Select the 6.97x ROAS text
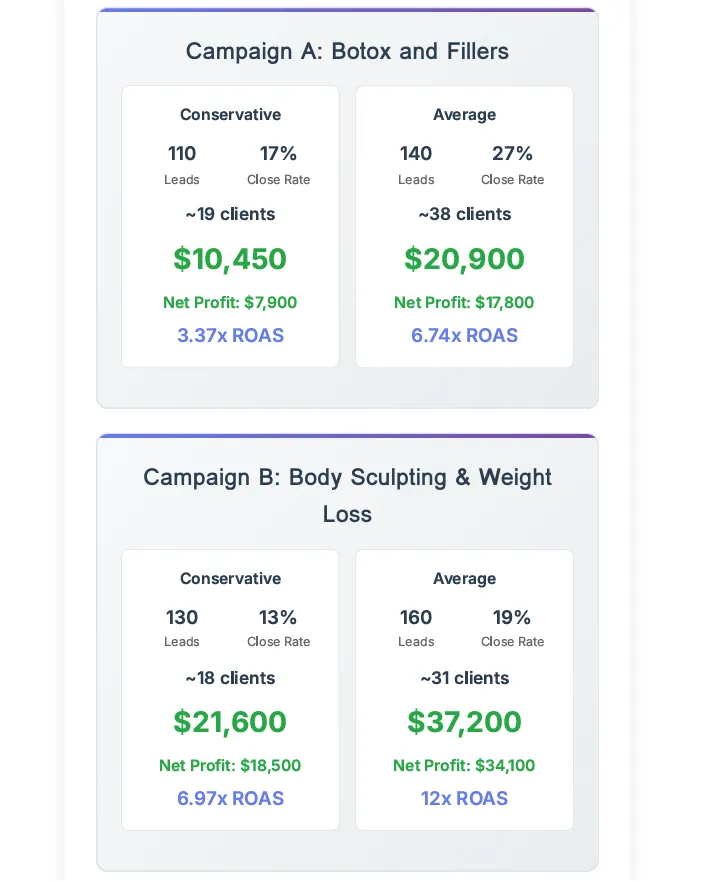701x882 pixels. point(230,798)
